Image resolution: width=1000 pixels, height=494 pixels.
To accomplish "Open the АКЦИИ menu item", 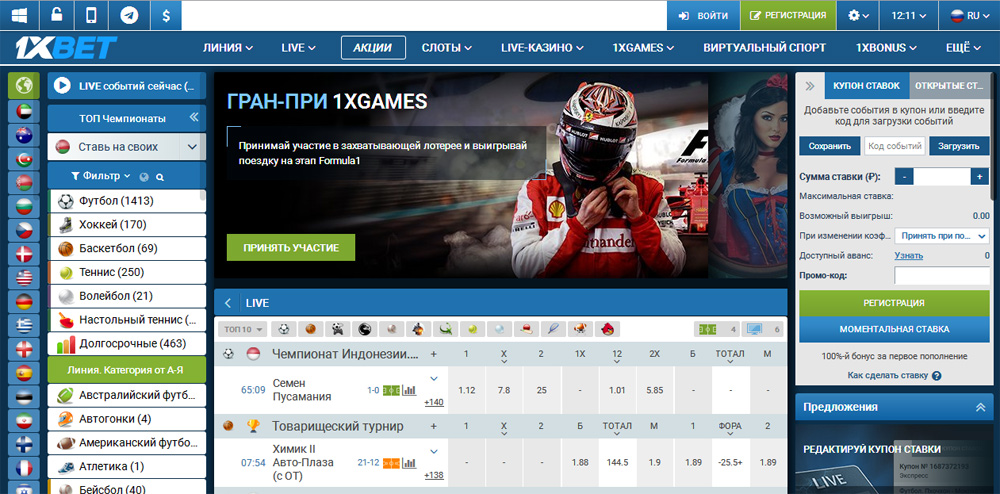I will pos(373,48).
